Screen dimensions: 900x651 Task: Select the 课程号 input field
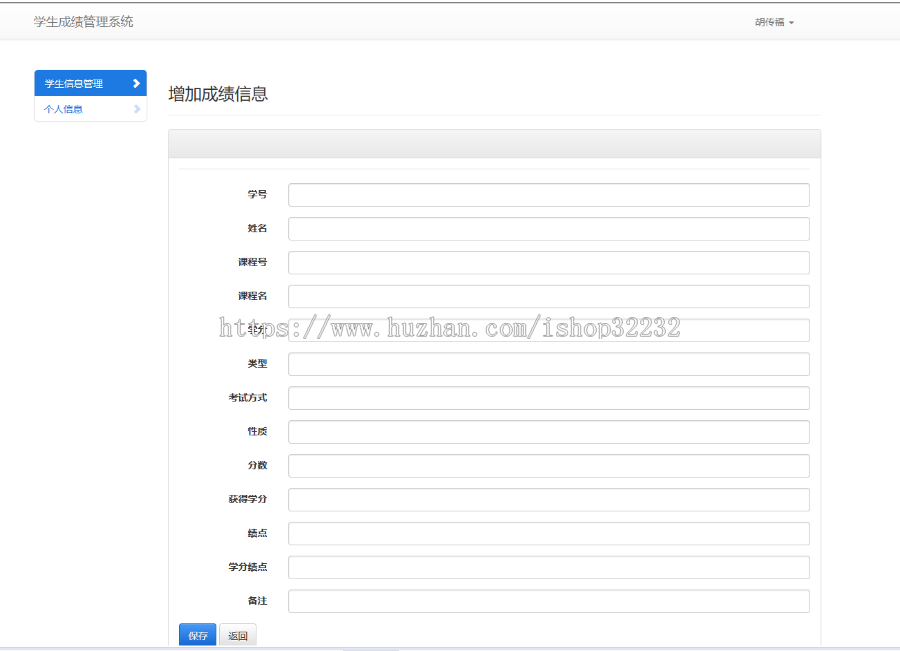(548, 262)
